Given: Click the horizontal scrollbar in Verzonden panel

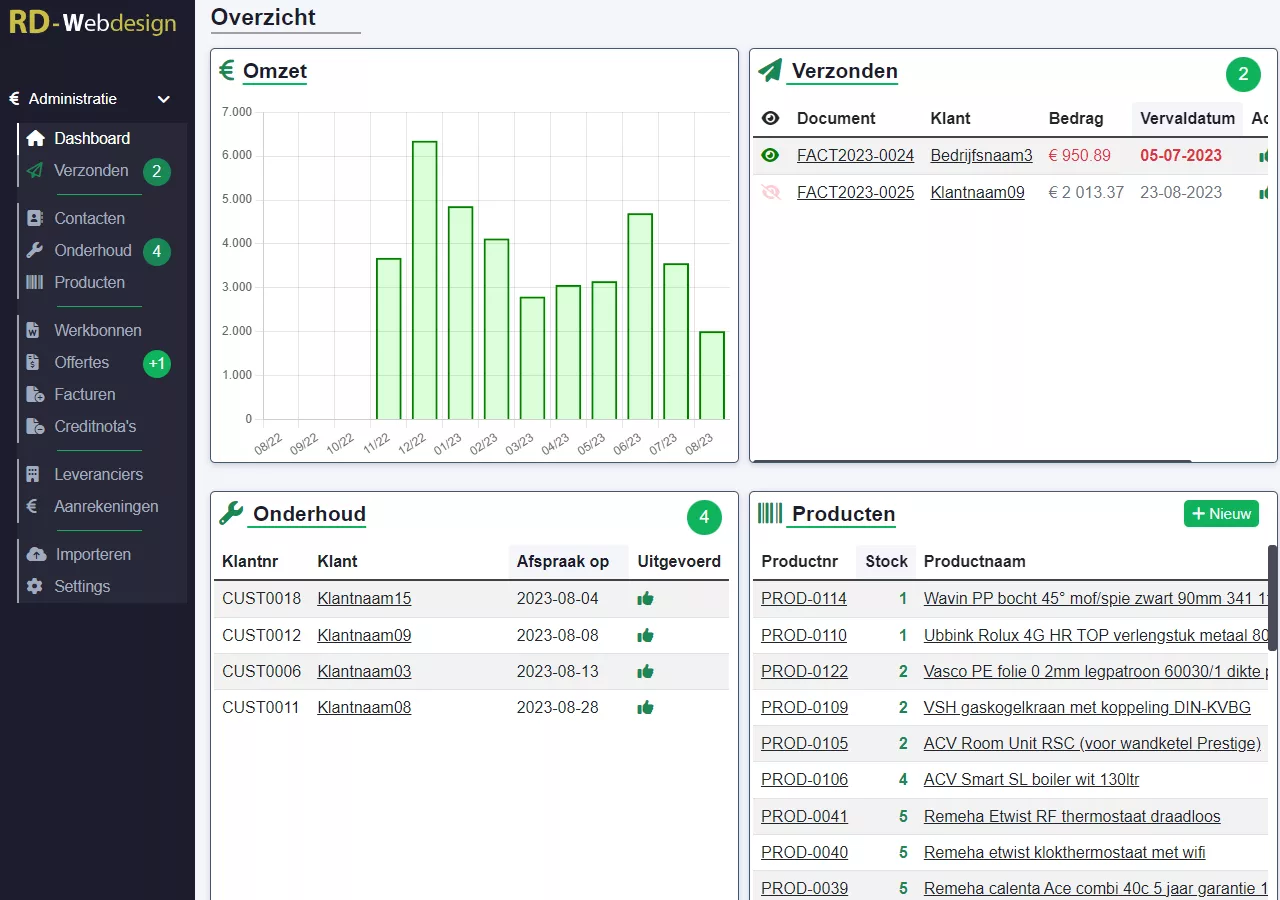Looking at the screenshot, I should [x=971, y=461].
